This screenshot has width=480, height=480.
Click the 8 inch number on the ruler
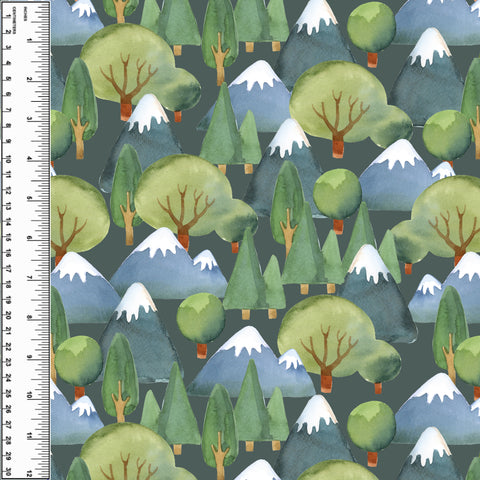click(x=30, y=317)
